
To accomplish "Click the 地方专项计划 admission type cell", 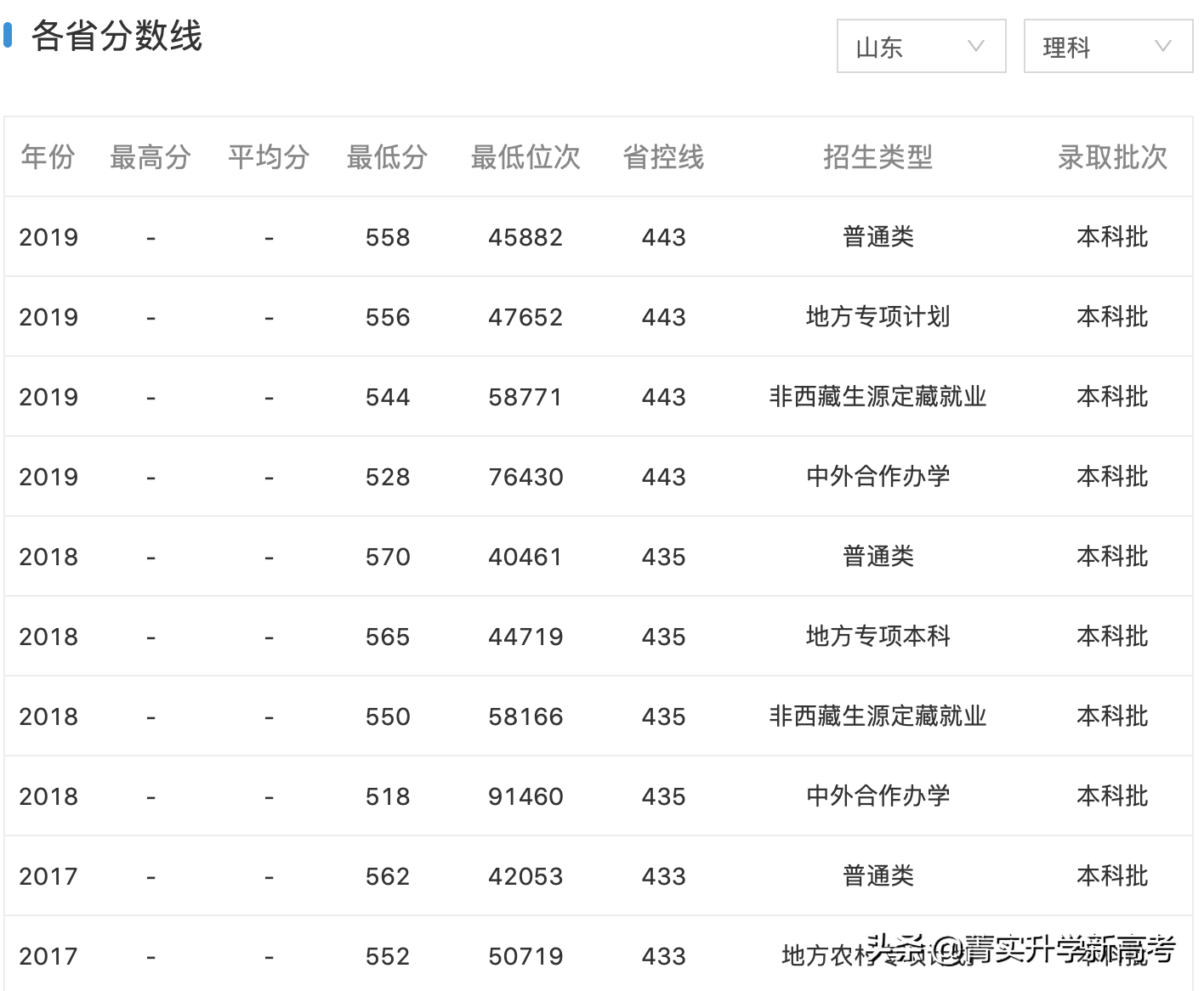I will (877, 317).
